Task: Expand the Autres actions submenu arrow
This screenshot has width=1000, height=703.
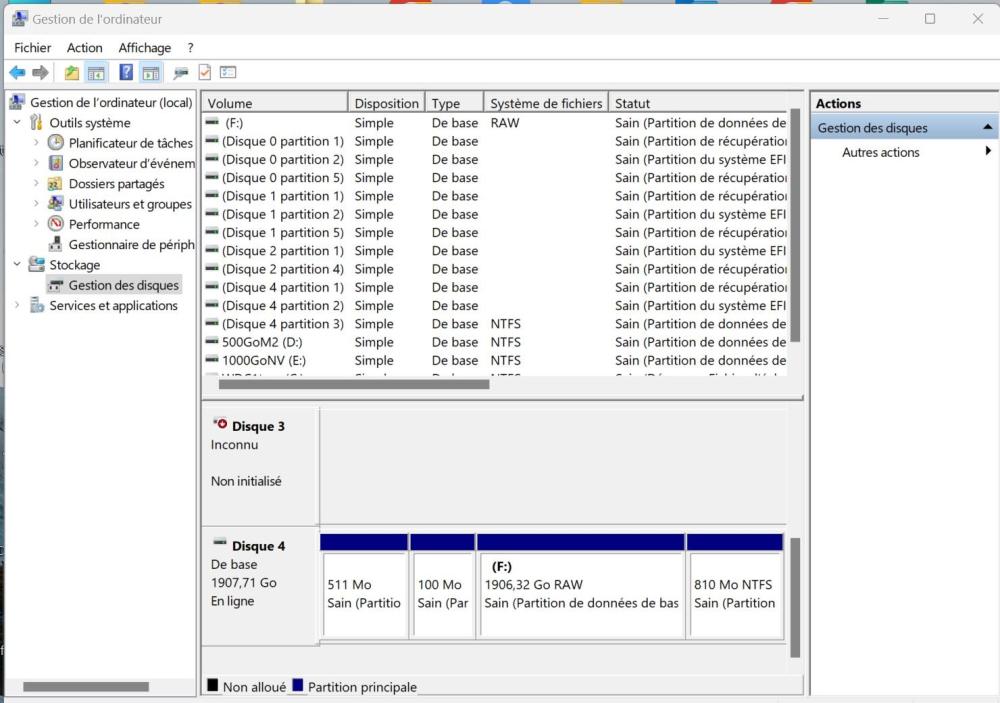Action: pyautogui.click(x=988, y=152)
